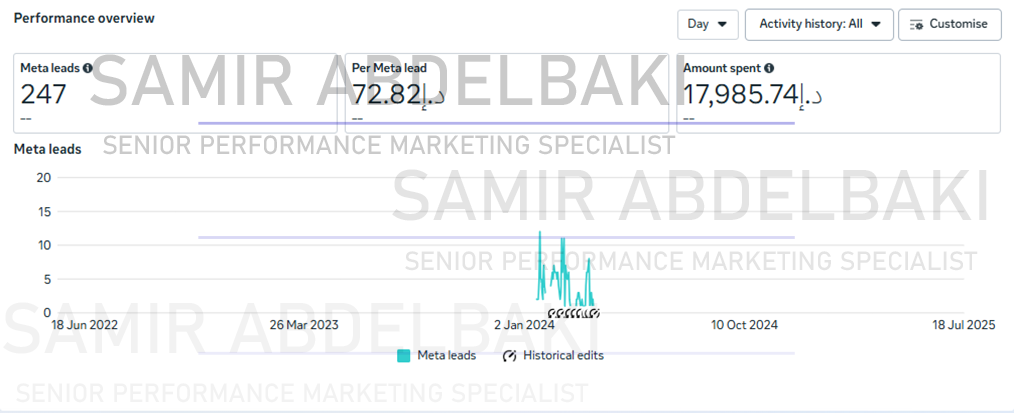Image resolution: width=1015 pixels, height=413 pixels.
Task: Click the sliders icon inside Customise button
Action: coord(916,25)
